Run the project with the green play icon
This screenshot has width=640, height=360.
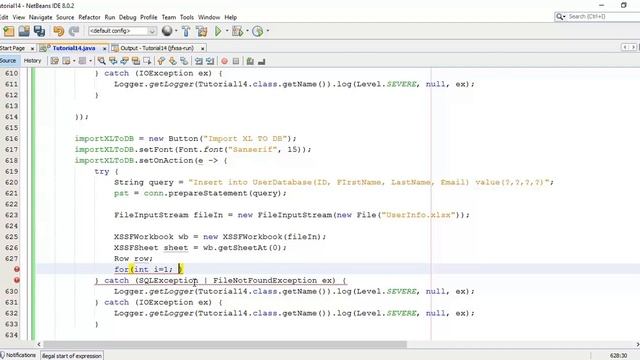click(218, 31)
